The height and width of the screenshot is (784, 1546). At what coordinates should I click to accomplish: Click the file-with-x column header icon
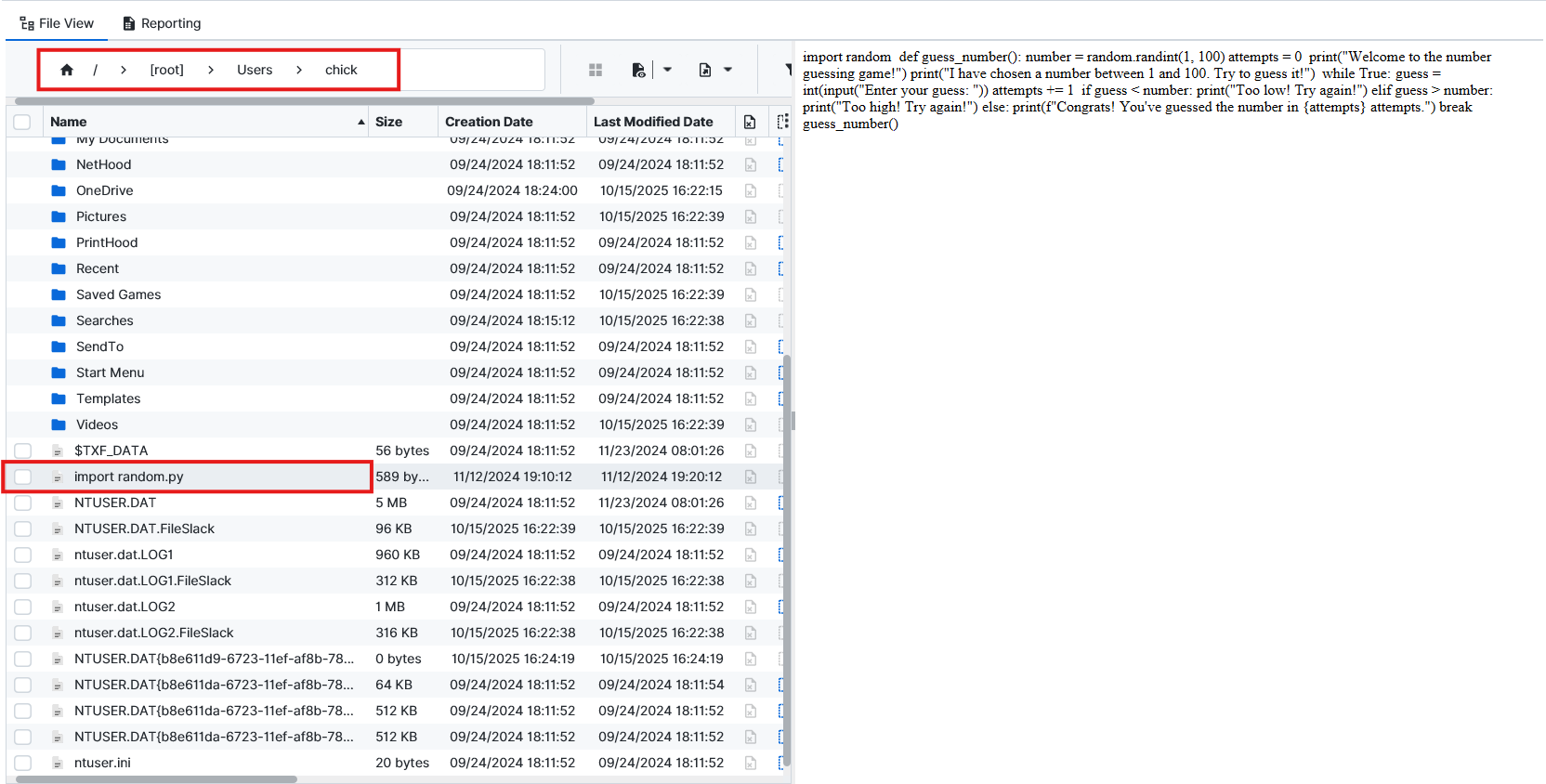(x=750, y=122)
